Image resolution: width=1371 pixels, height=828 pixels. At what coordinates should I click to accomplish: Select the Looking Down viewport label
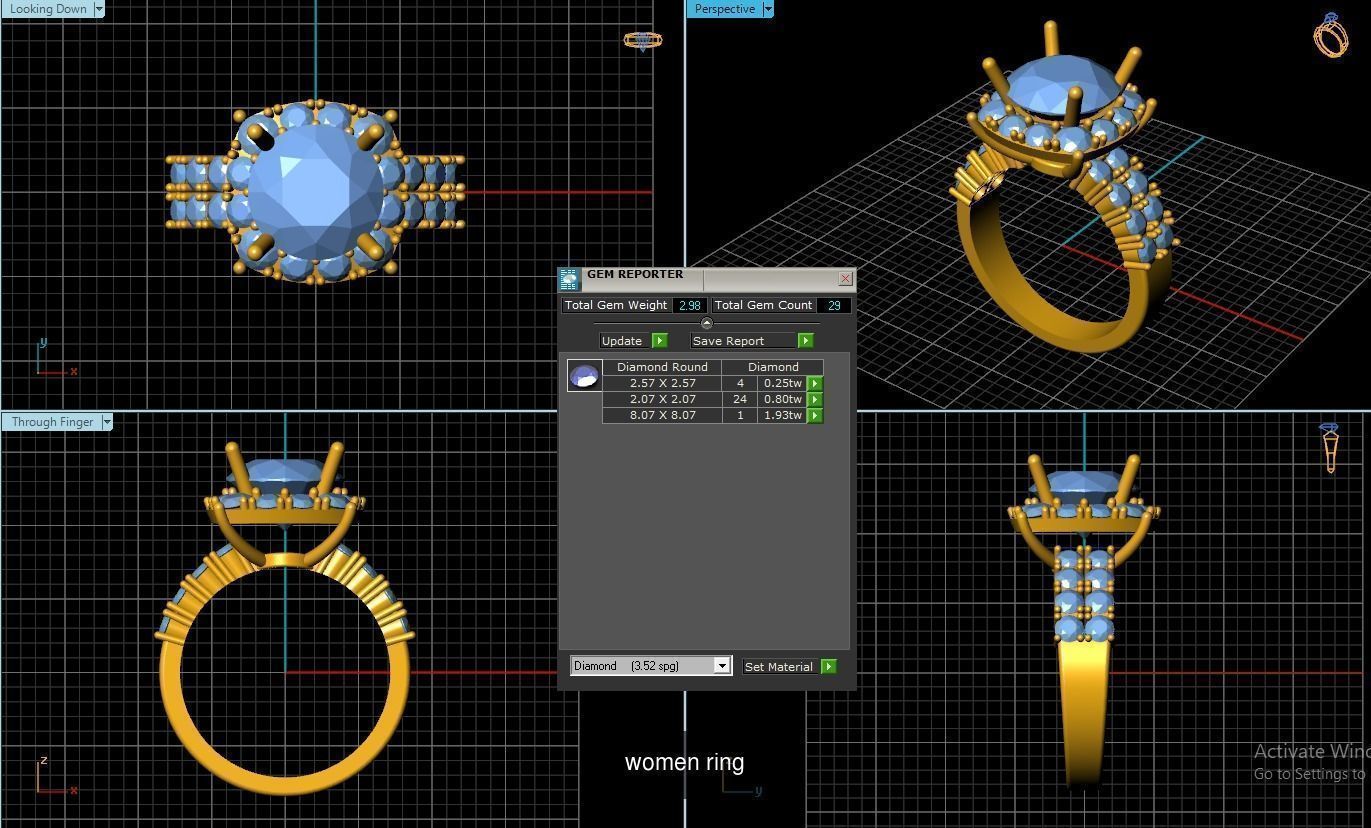48,9
